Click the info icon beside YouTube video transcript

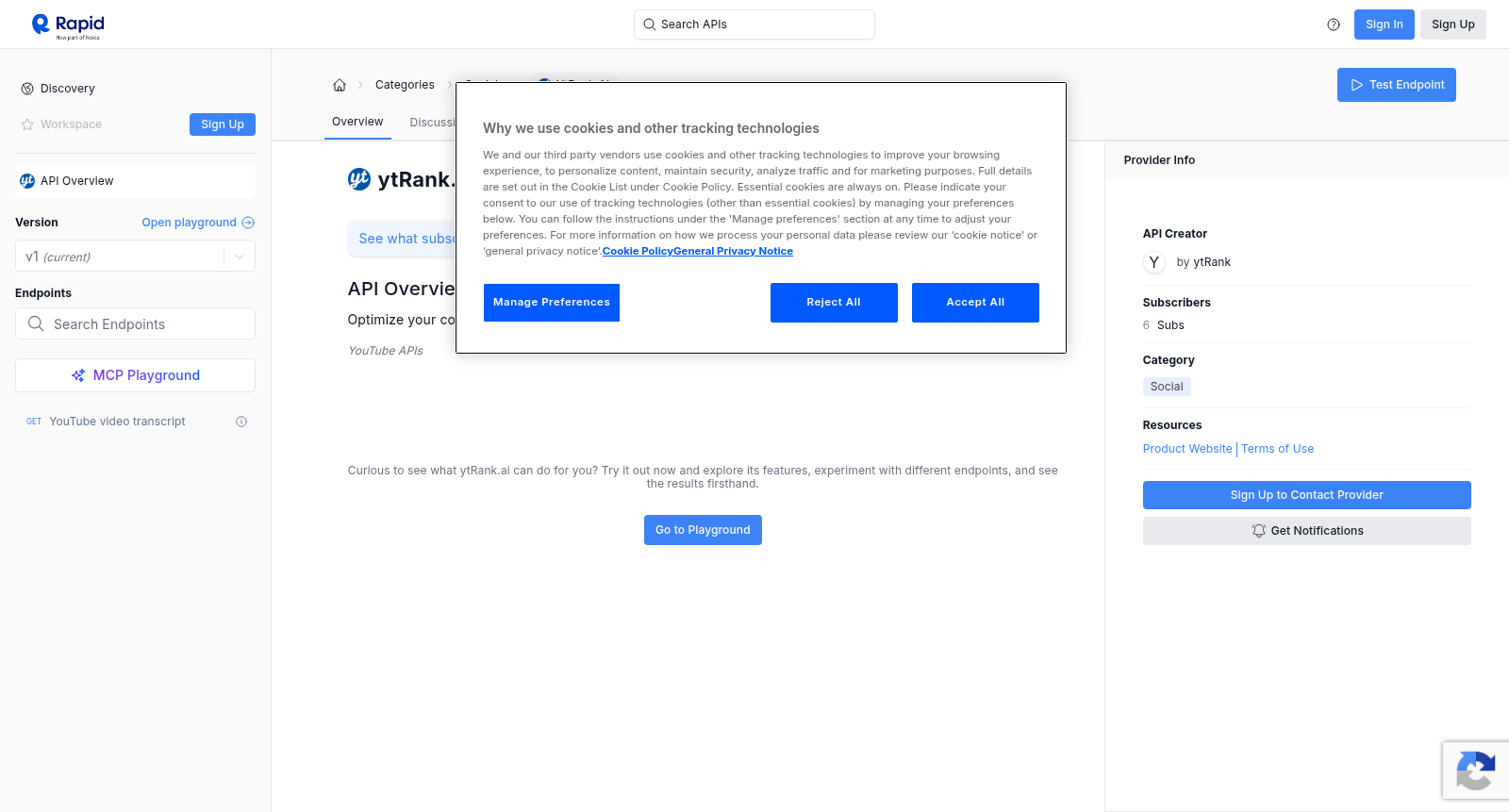(241, 422)
